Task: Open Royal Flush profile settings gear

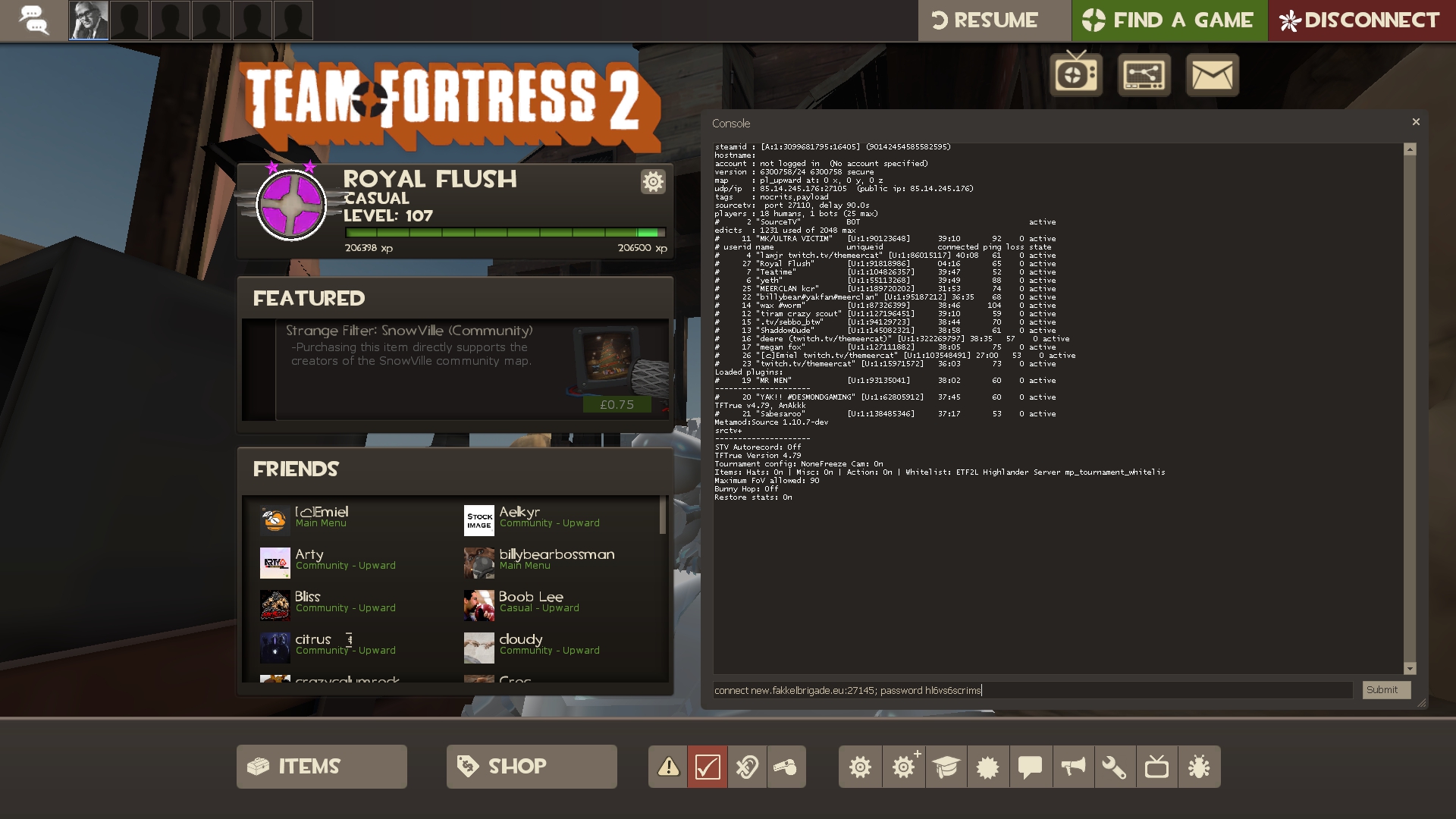Action: coord(653,181)
